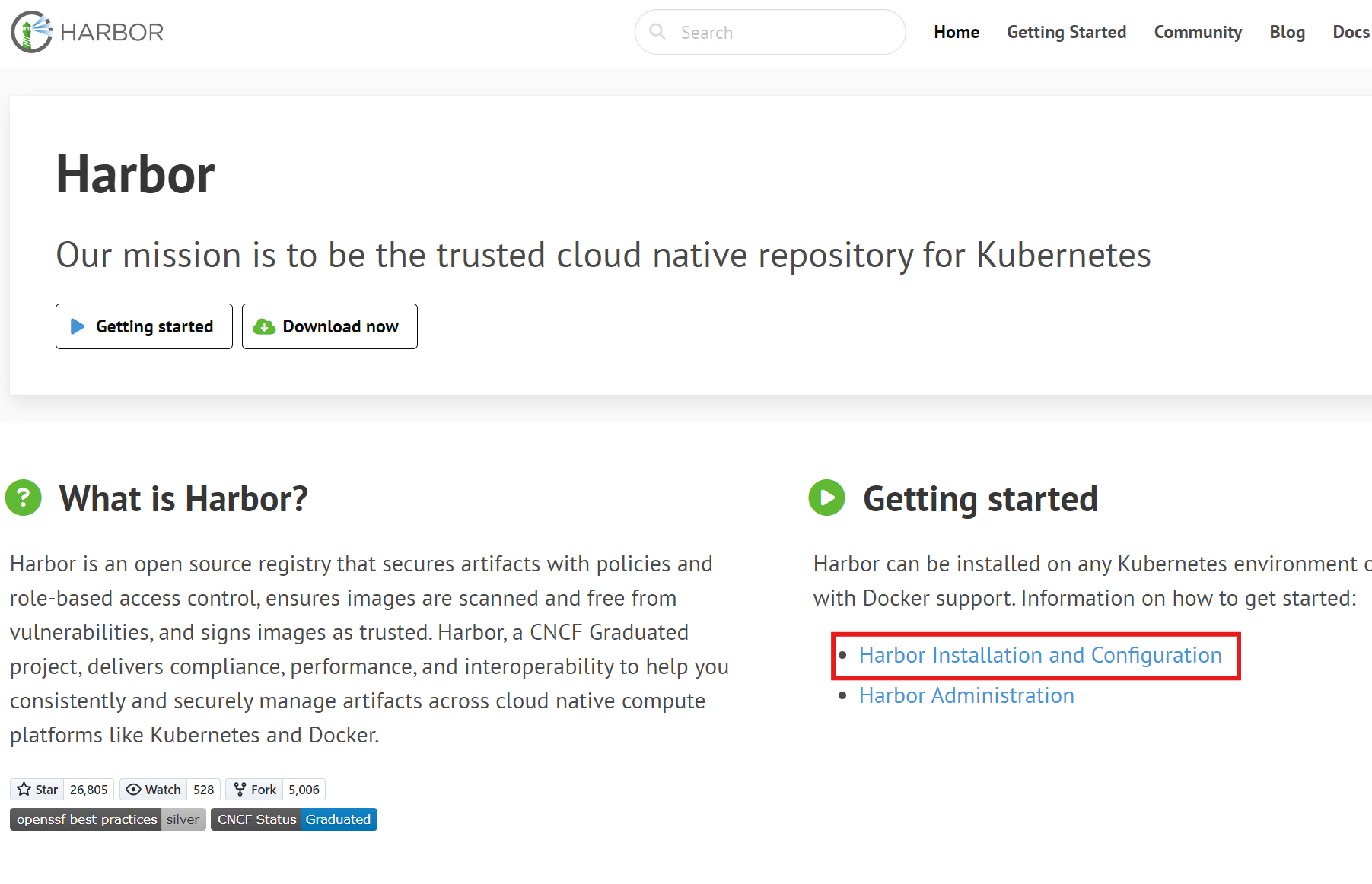
Task: Open the Harbor Administration link
Action: pos(966,695)
